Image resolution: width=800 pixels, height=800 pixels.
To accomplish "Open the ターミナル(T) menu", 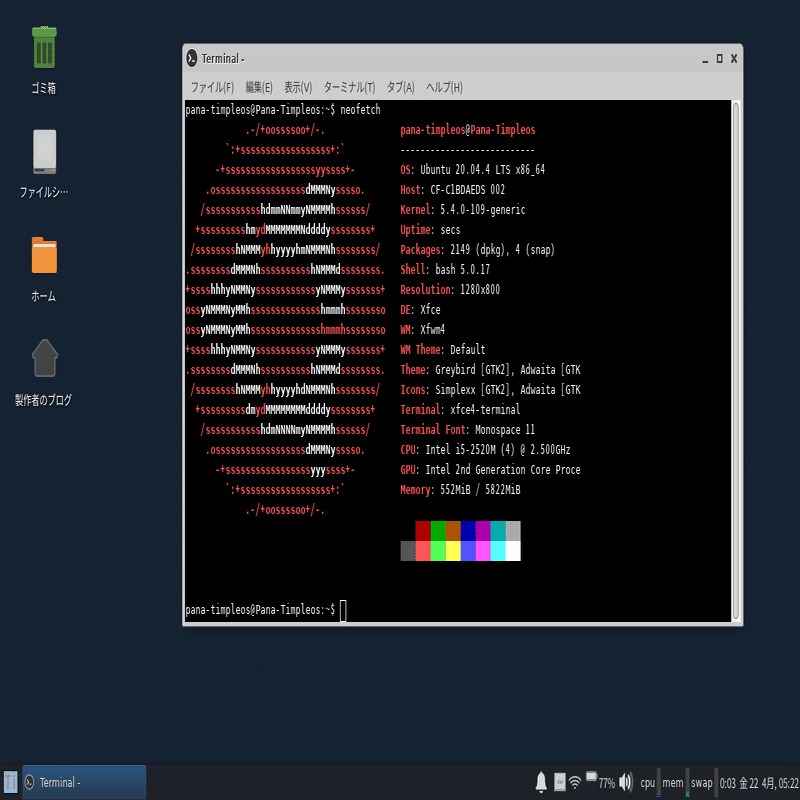I will click(349, 87).
